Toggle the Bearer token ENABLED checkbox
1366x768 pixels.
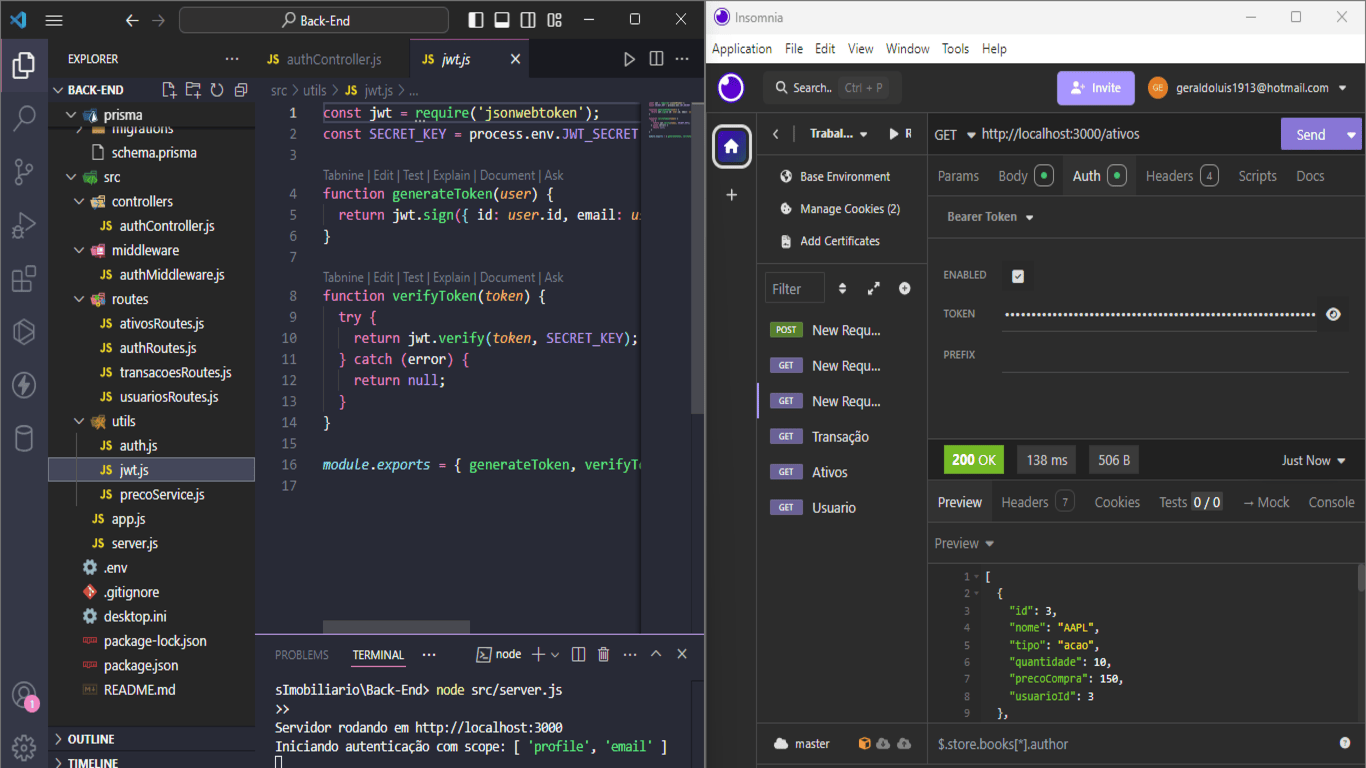pyautogui.click(x=1018, y=276)
